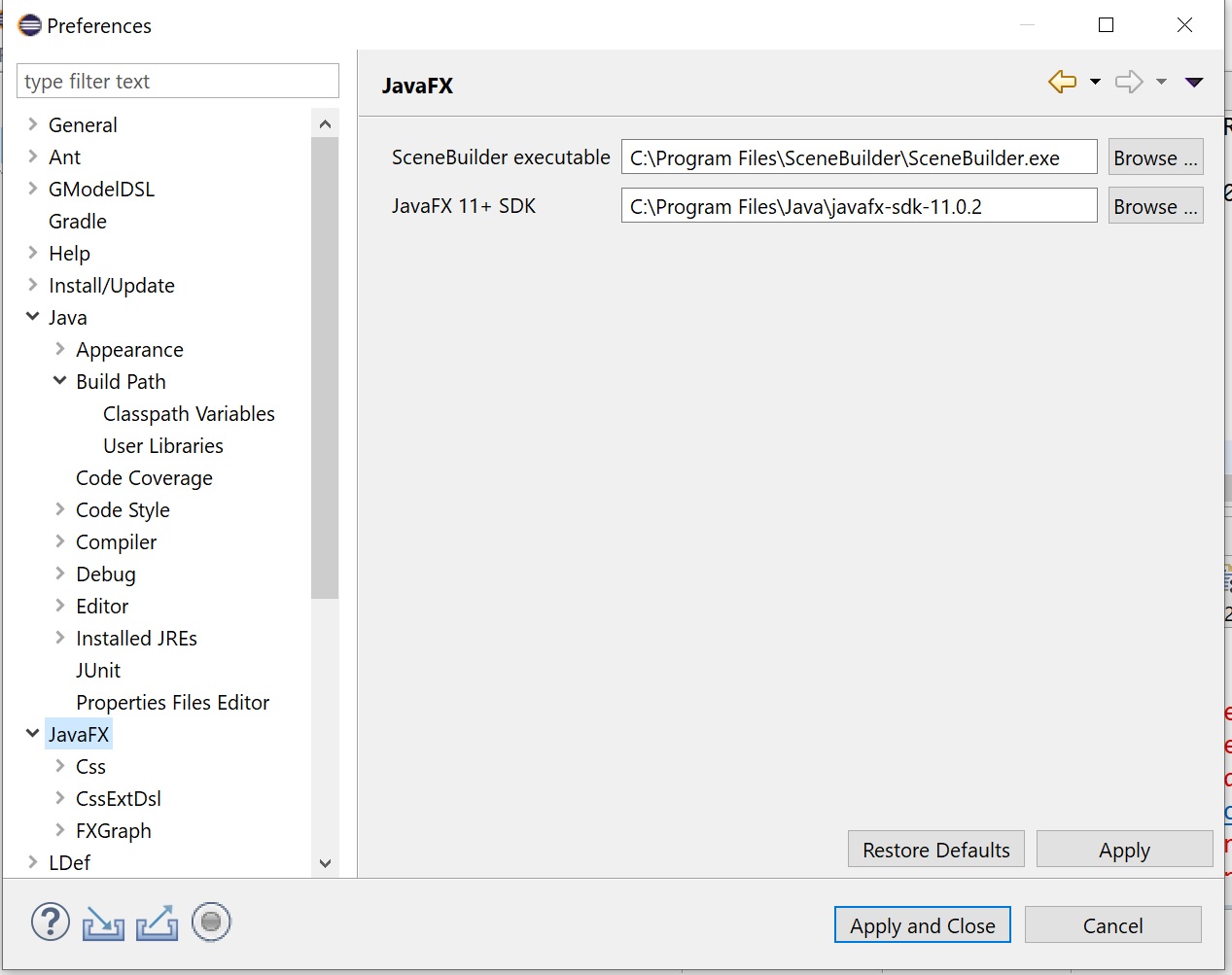The height and width of the screenshot is (975, 1232).
Task: Expand the General preferences category
Action: point(33,124)
